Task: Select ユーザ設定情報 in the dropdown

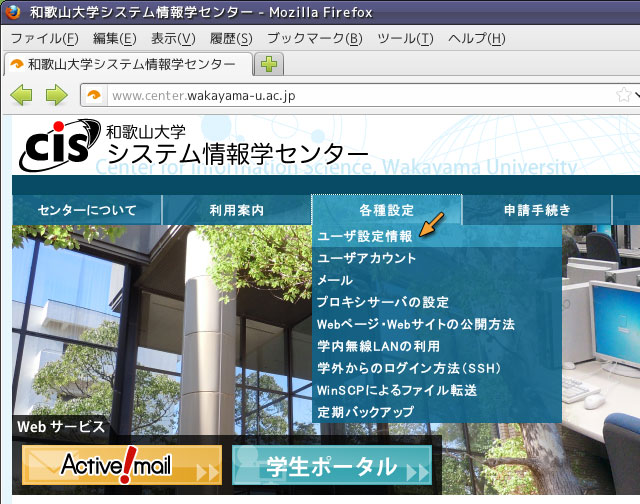Action: tap(437, 236)
